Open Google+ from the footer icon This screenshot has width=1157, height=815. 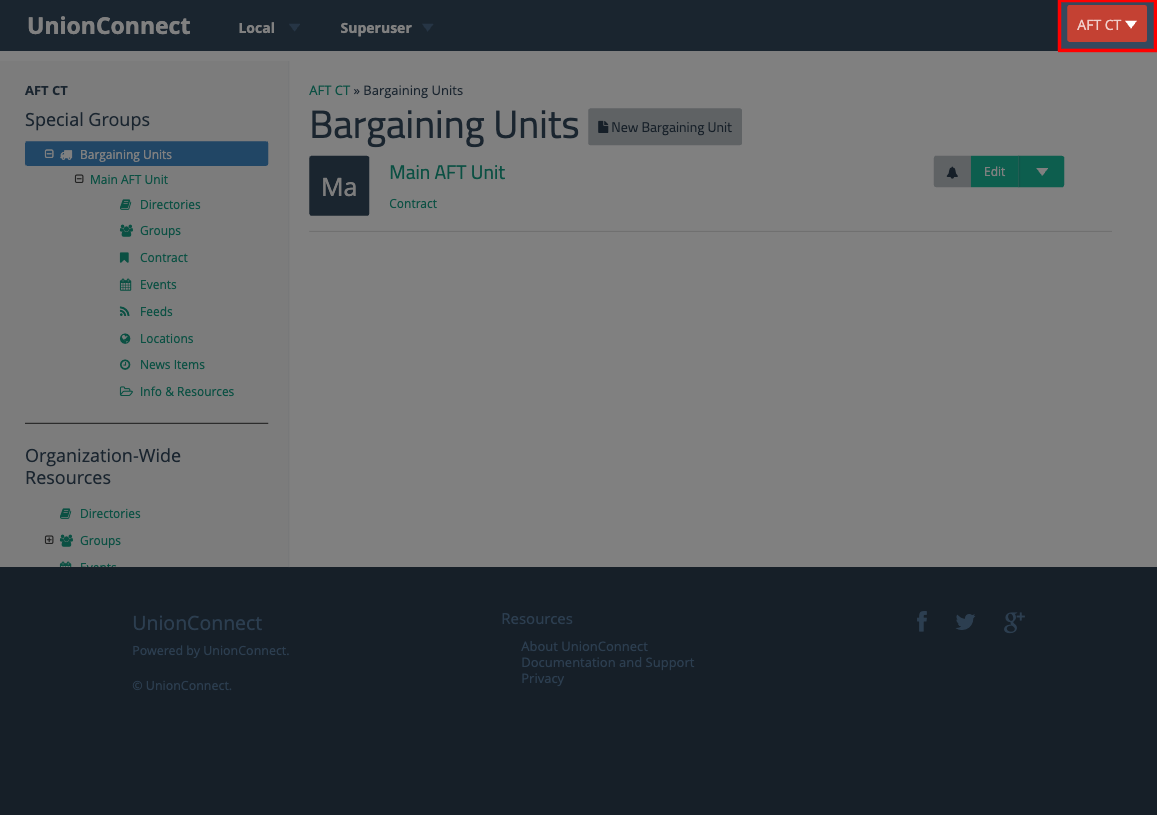tap(1013, 622)
